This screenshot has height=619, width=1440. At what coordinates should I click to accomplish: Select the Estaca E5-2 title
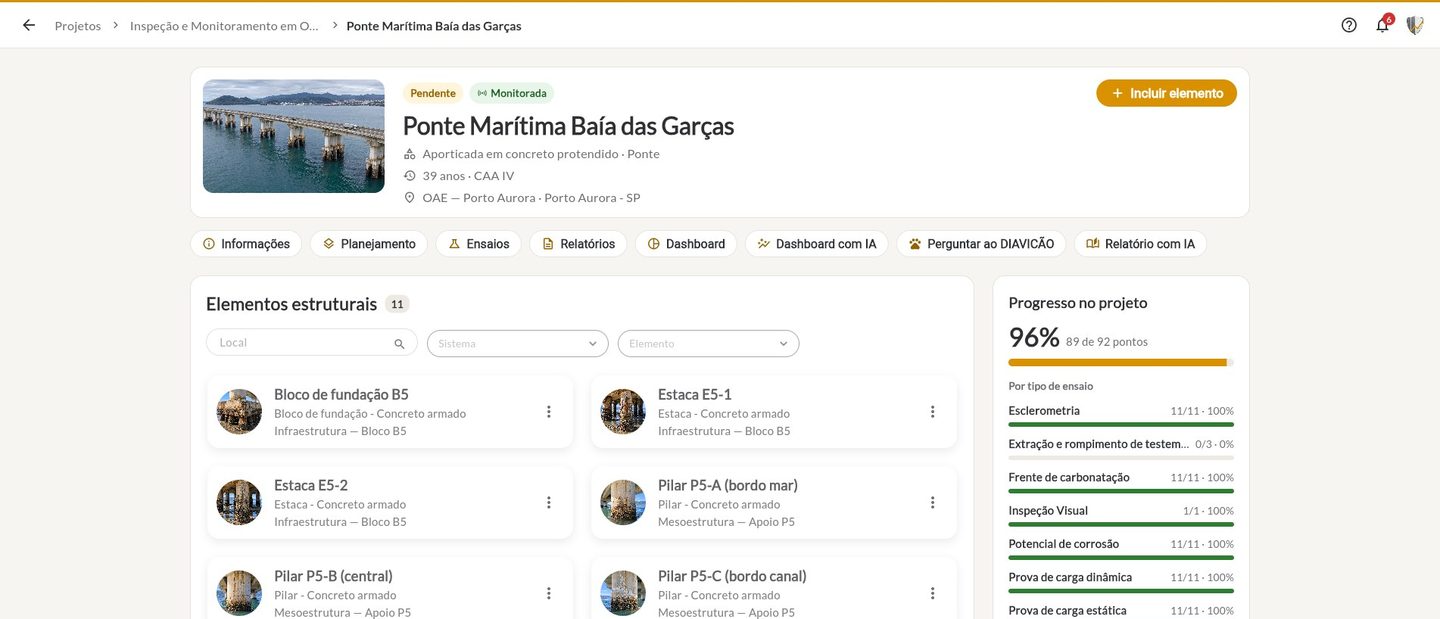(311, 485)
